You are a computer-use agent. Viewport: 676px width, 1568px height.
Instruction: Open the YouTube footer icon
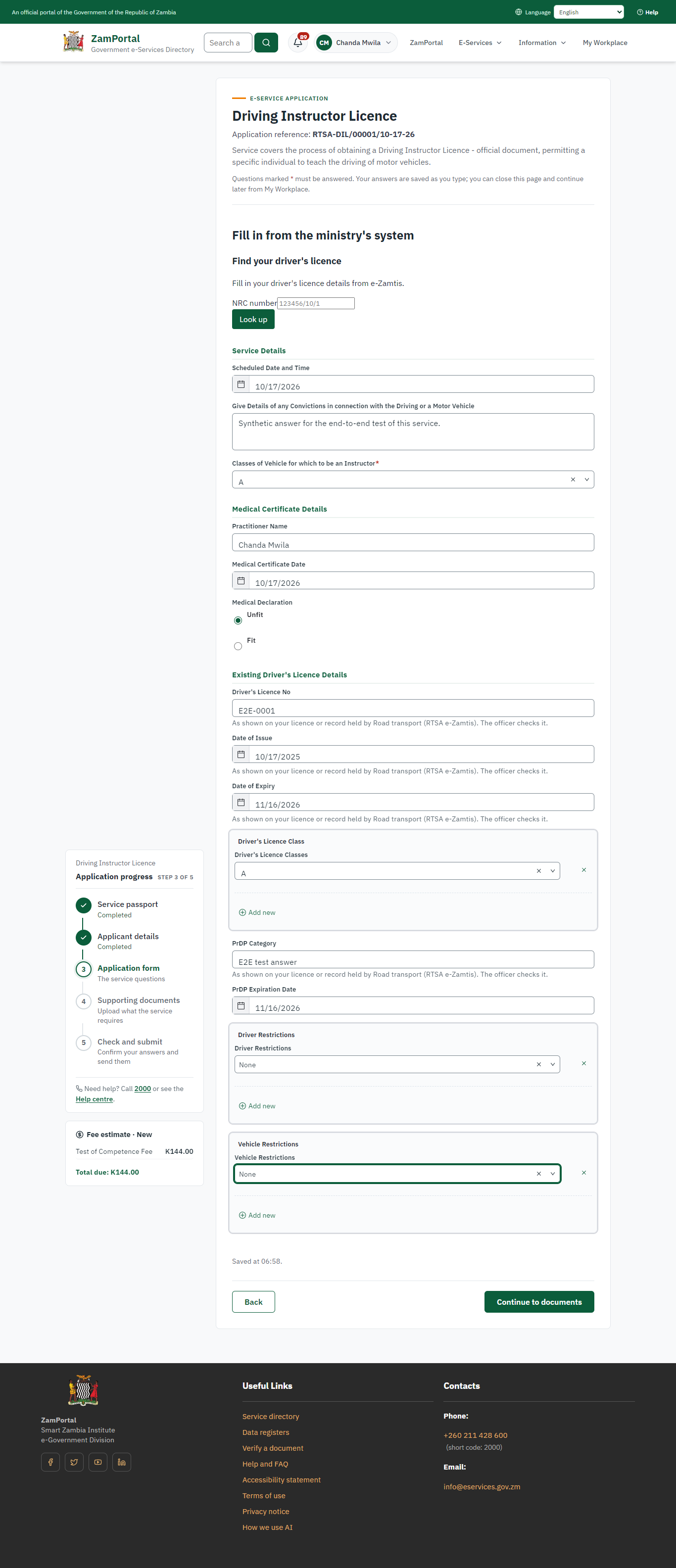[98, 1462]
